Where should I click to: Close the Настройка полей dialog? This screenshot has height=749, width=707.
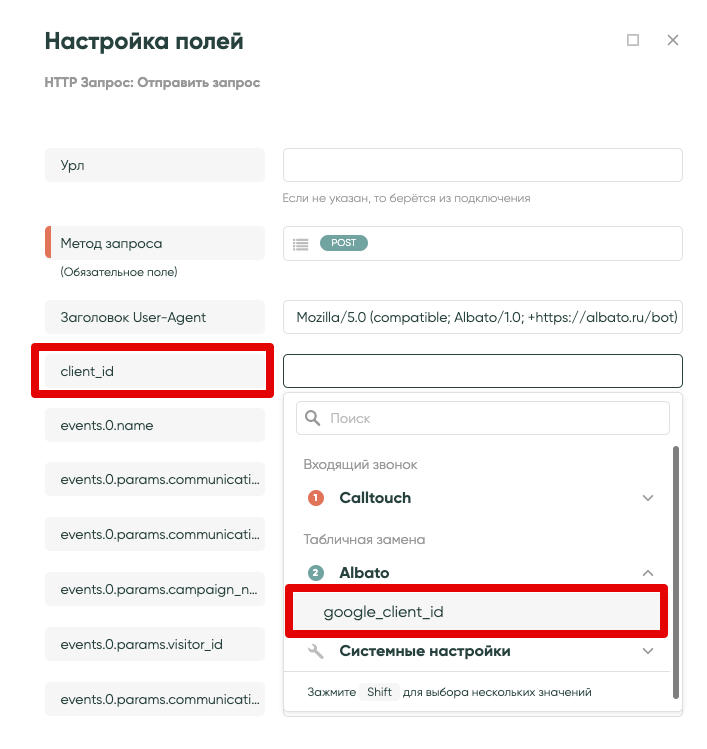tap(673, 41)
